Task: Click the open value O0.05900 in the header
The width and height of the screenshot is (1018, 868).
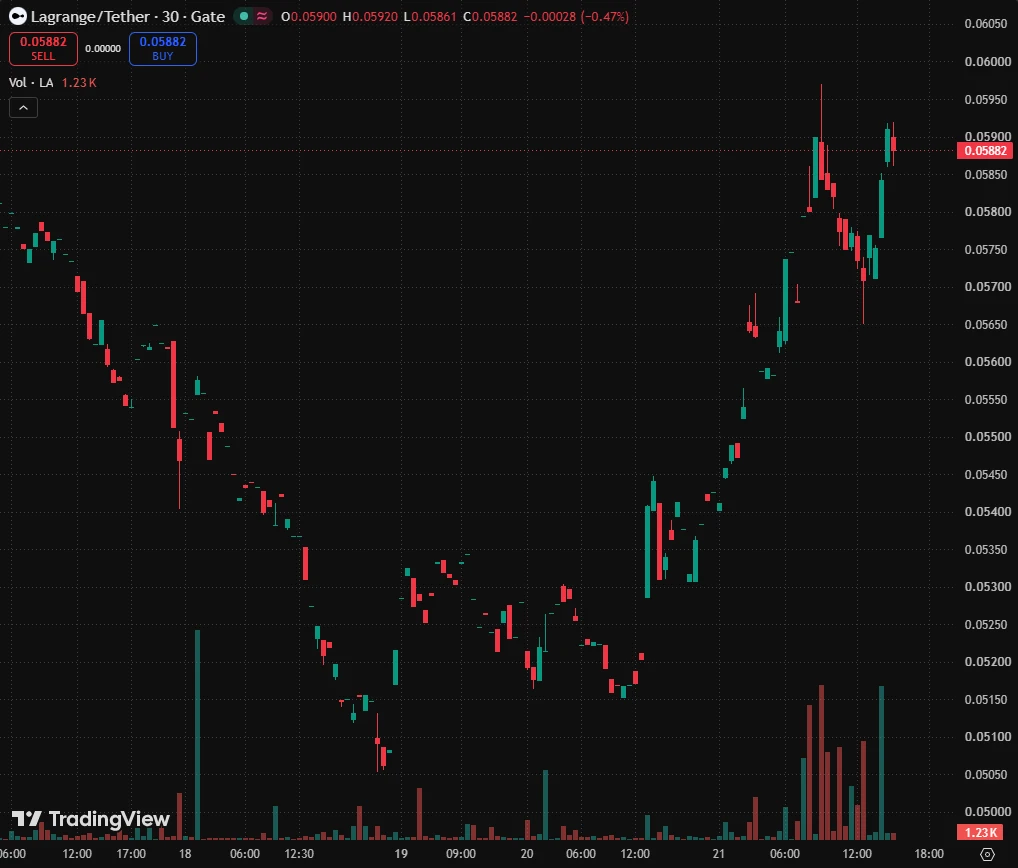Action: point(308,16)
